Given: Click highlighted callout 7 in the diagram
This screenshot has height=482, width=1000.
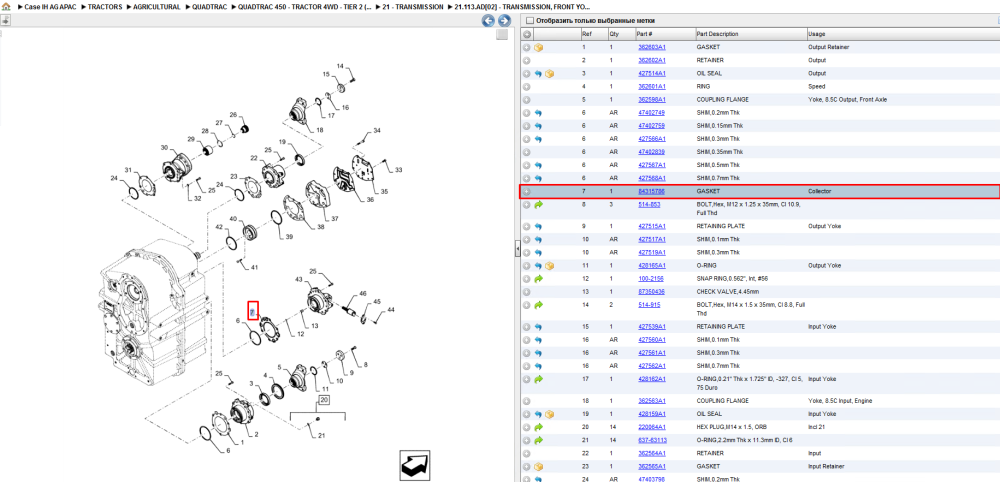Looking at the screenshot, I should [x=253, y=310].
